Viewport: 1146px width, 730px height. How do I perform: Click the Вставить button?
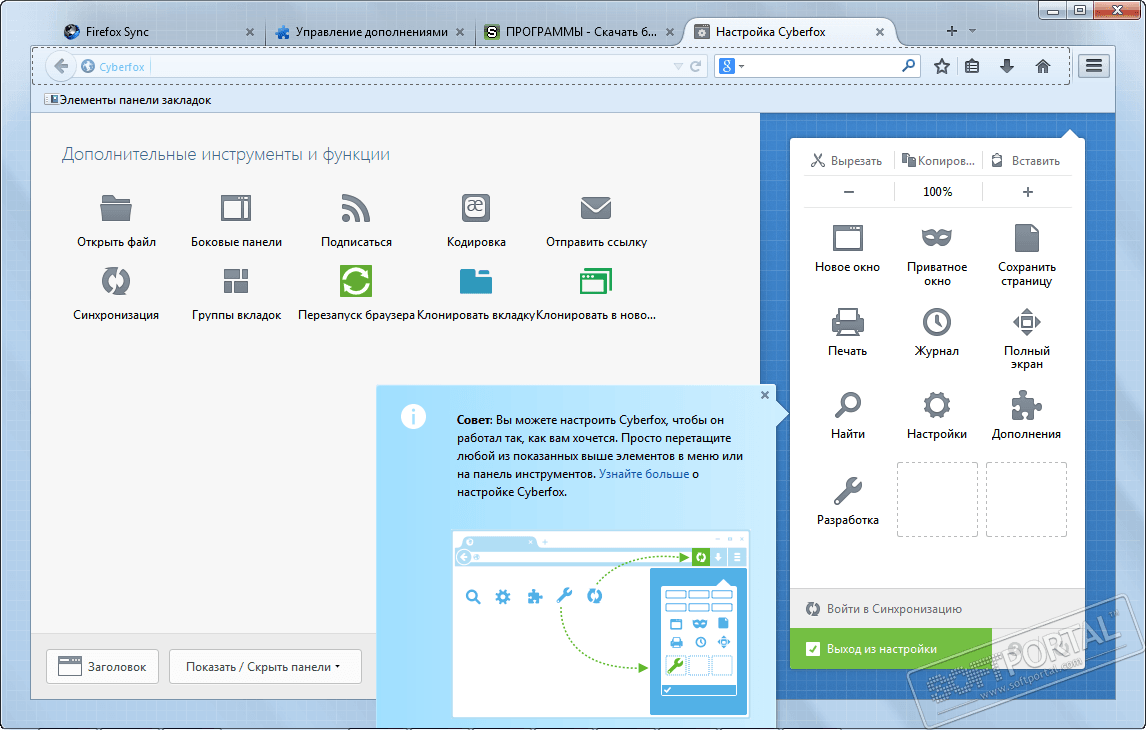1026,161
